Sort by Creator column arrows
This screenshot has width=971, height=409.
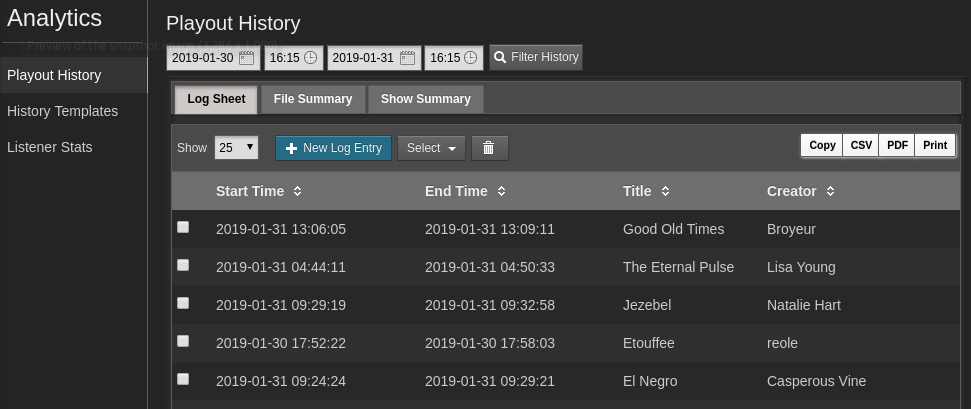coord(830,191)
